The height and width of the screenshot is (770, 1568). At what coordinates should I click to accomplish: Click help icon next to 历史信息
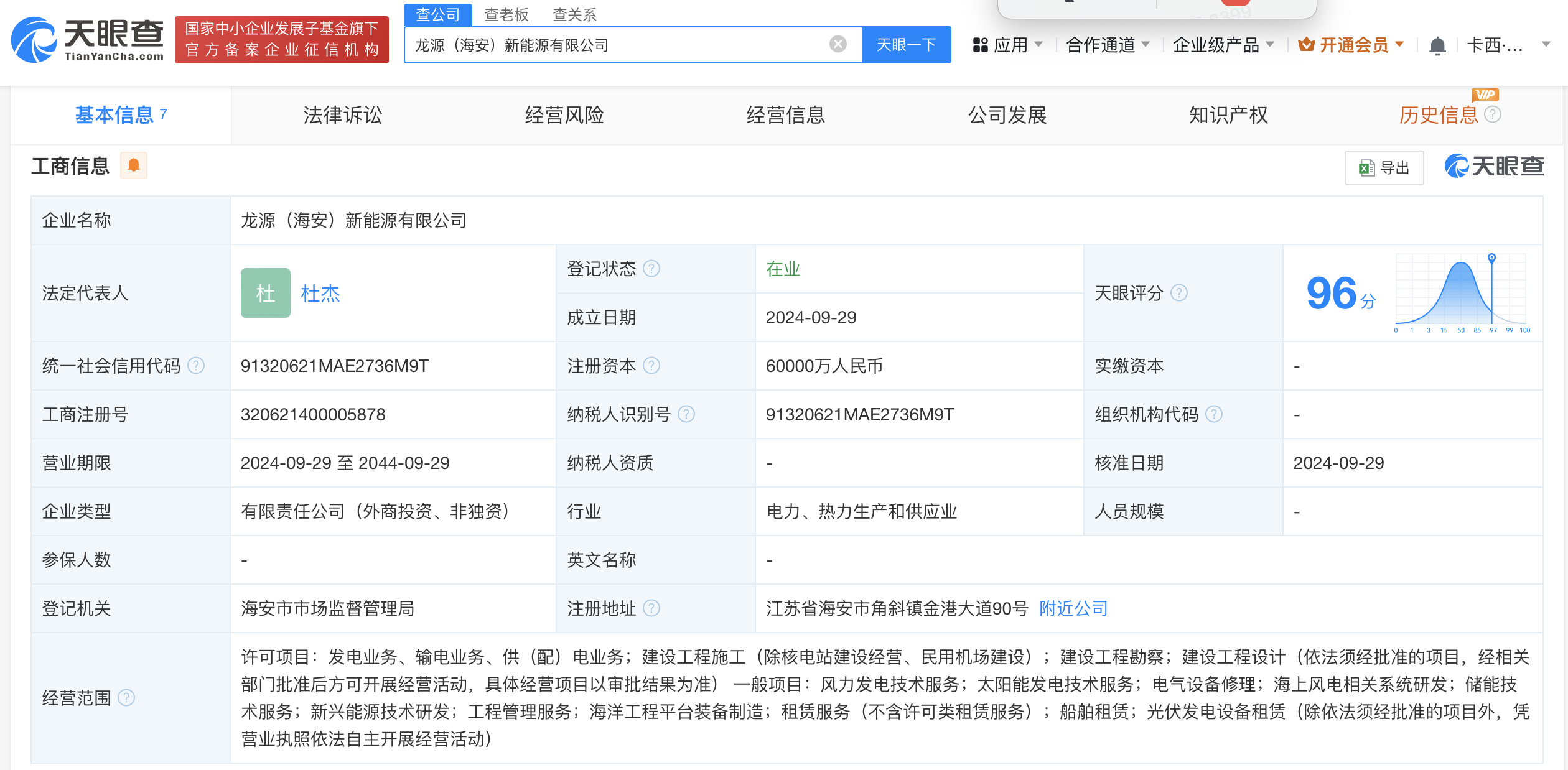[1493, 114]
